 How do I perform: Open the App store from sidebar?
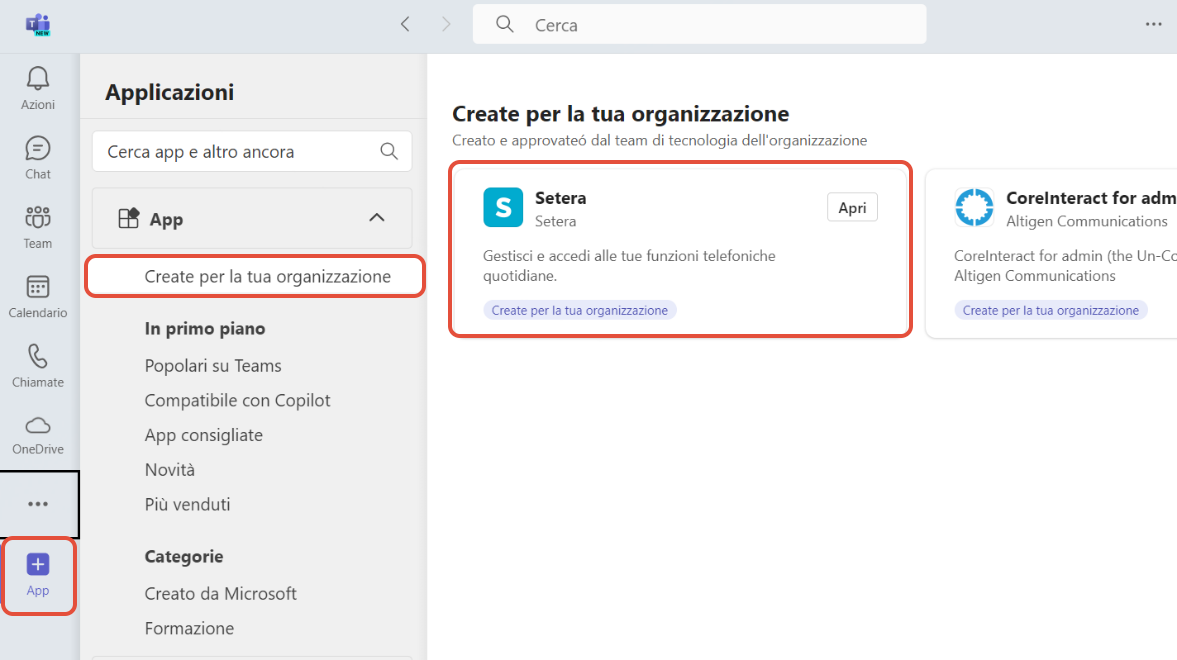pyautogui.click(x=38, y=575)
